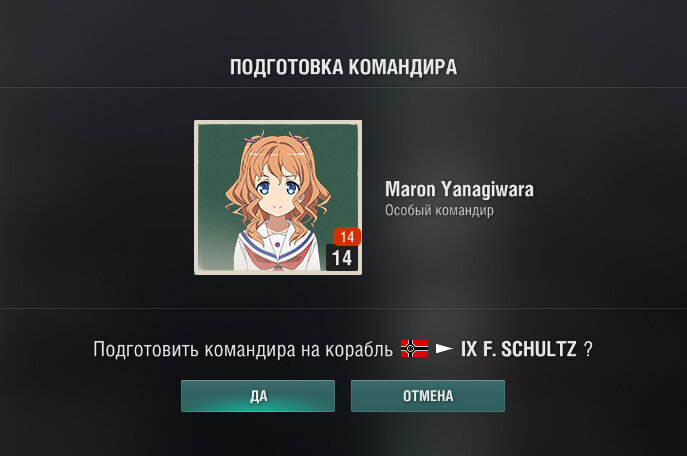Click the commander's face in portrait
Screen dimensions: 687x456
pyautogui.click(x=277, y=191)
